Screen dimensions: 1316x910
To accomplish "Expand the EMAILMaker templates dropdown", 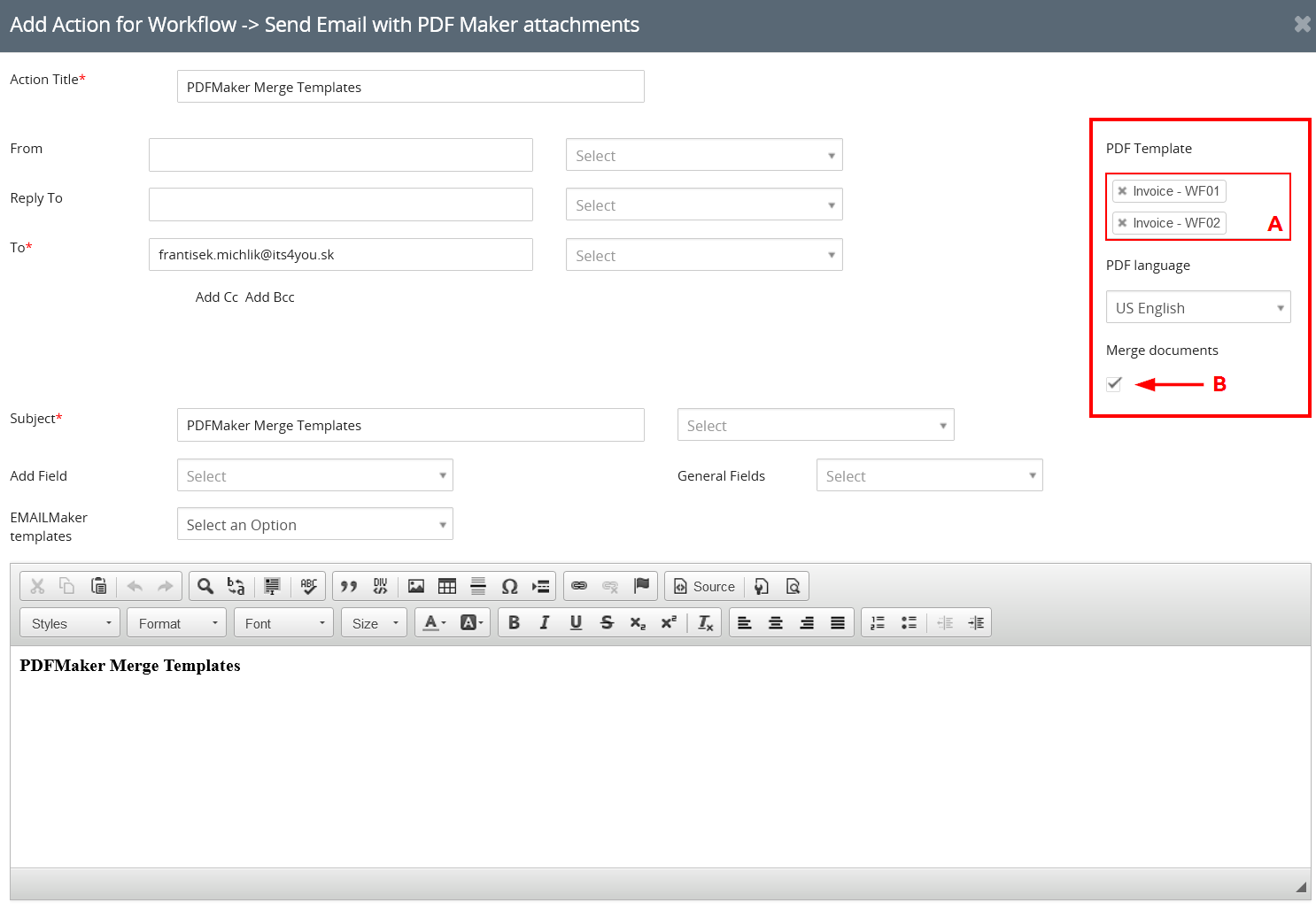I will click(314, 524).
